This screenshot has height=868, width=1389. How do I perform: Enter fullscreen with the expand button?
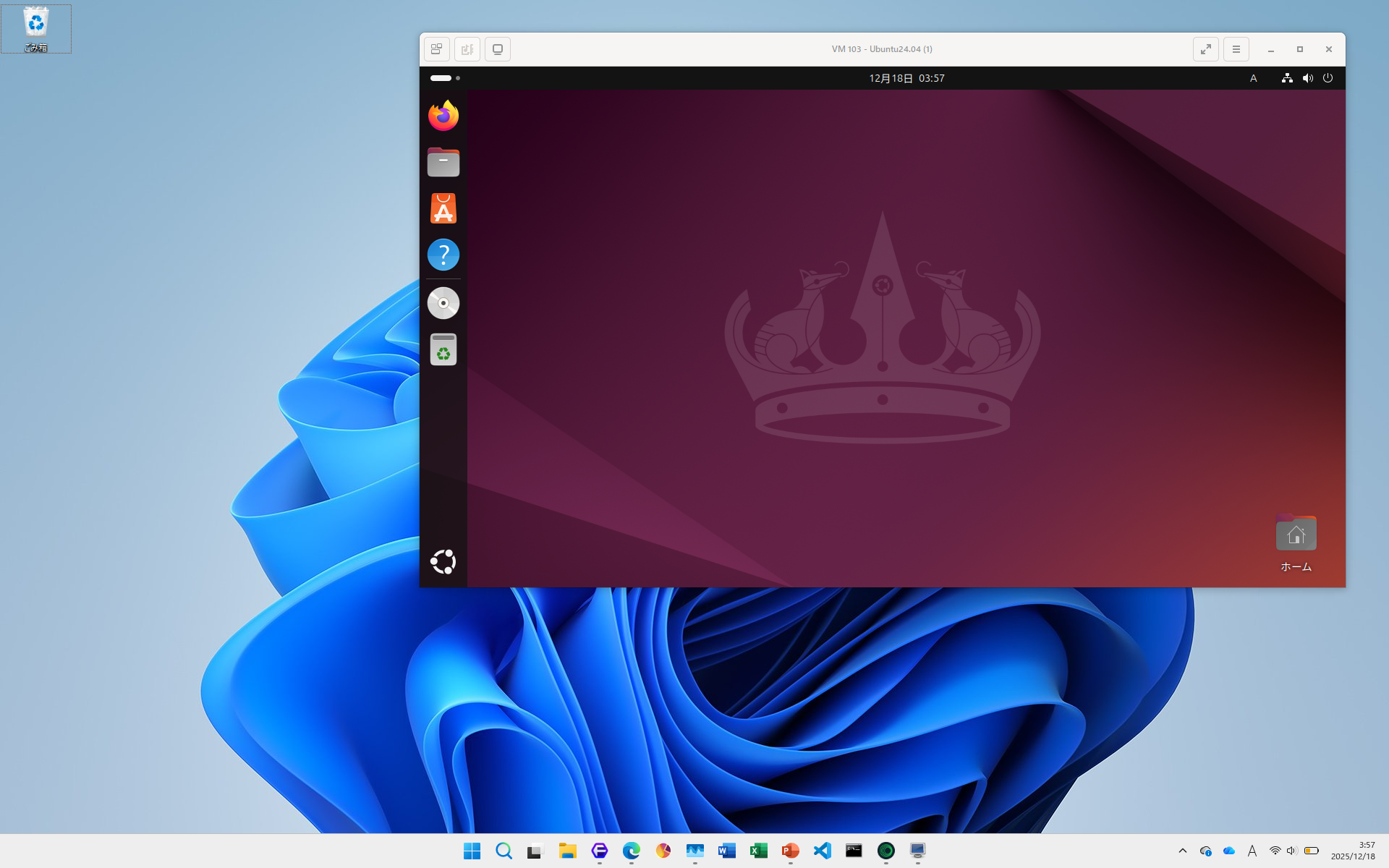[1205, 49]
